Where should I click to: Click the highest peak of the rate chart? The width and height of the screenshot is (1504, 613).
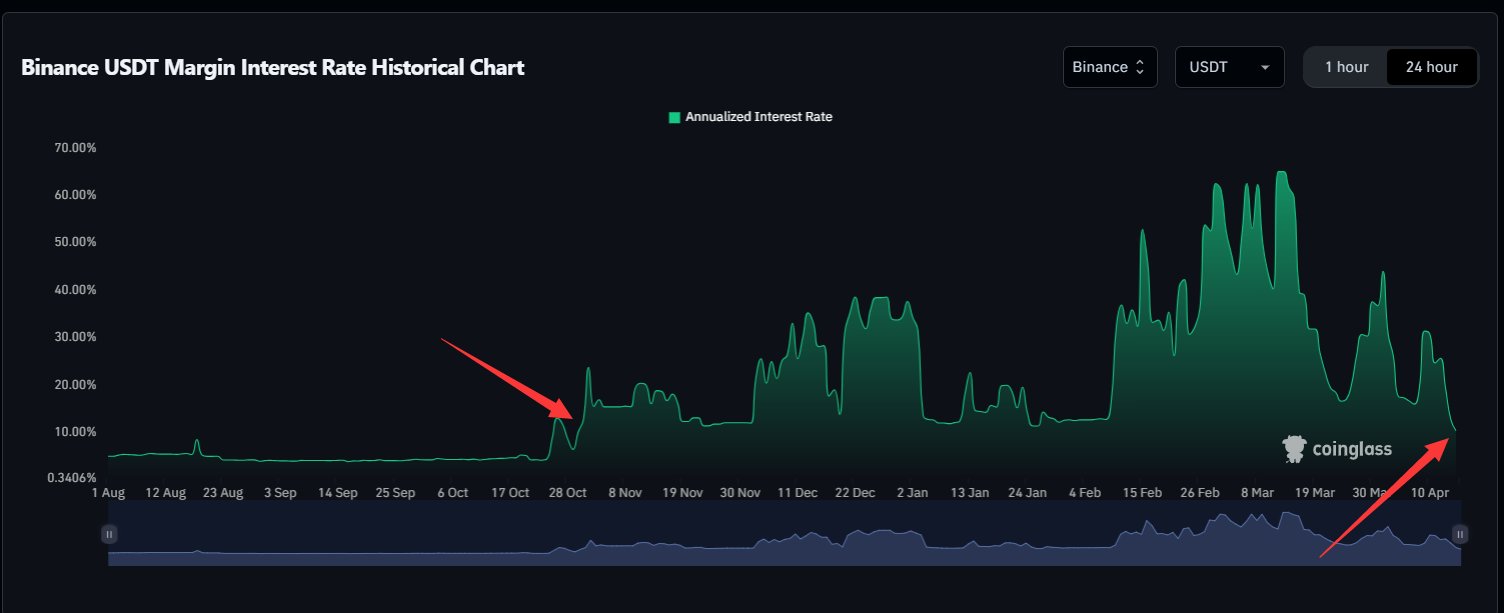1282,174
